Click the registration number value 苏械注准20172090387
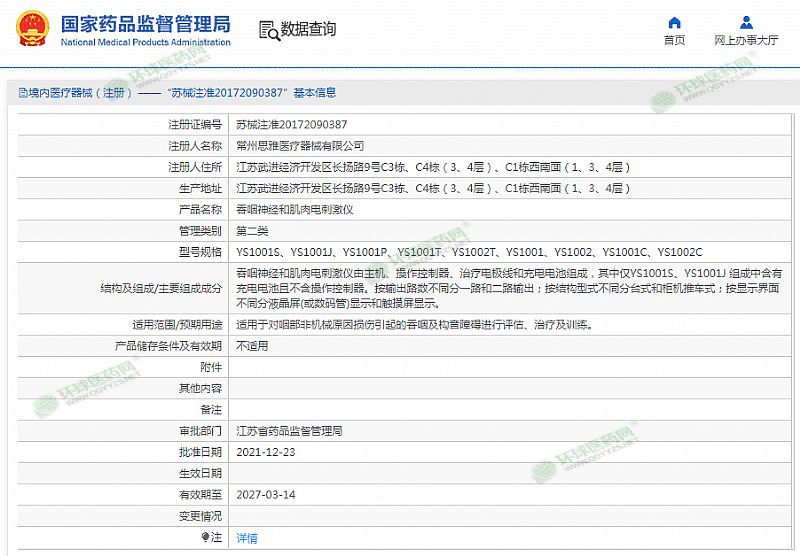Screen dimensions: 800x556 [x=291, y=125]
